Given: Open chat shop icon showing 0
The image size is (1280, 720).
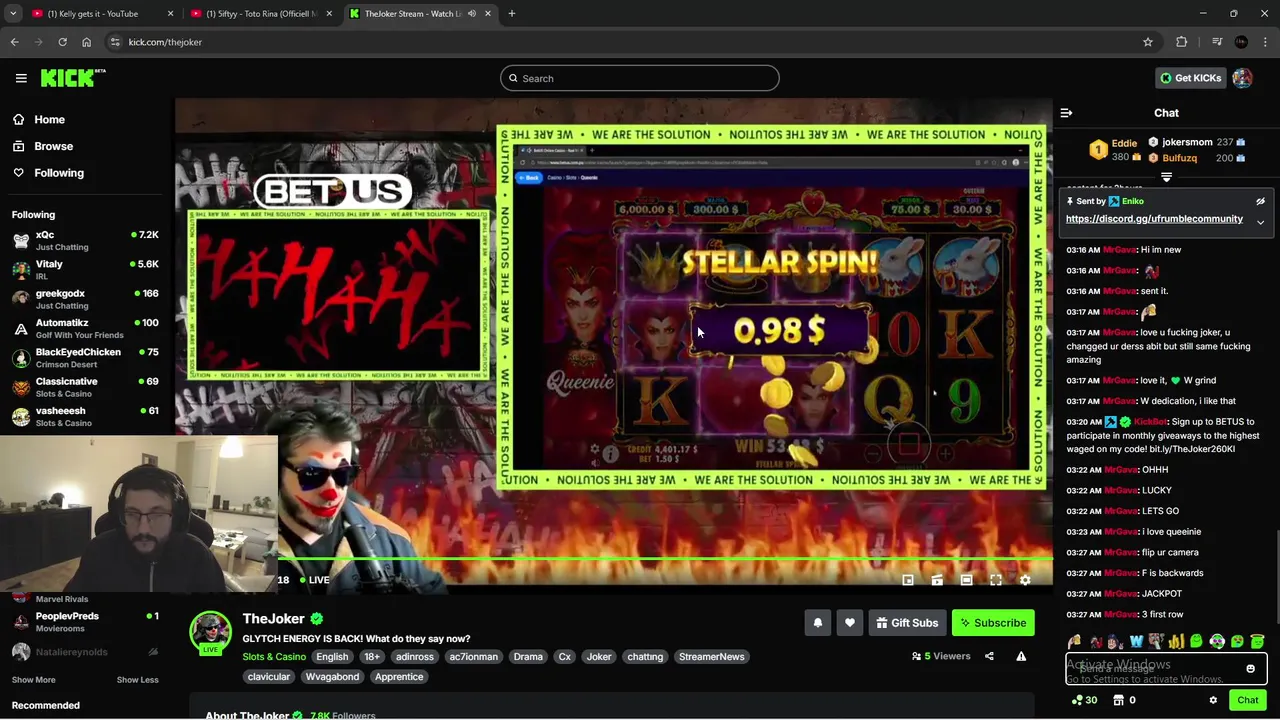Looking at the screenshot, I should point(1125,700).
